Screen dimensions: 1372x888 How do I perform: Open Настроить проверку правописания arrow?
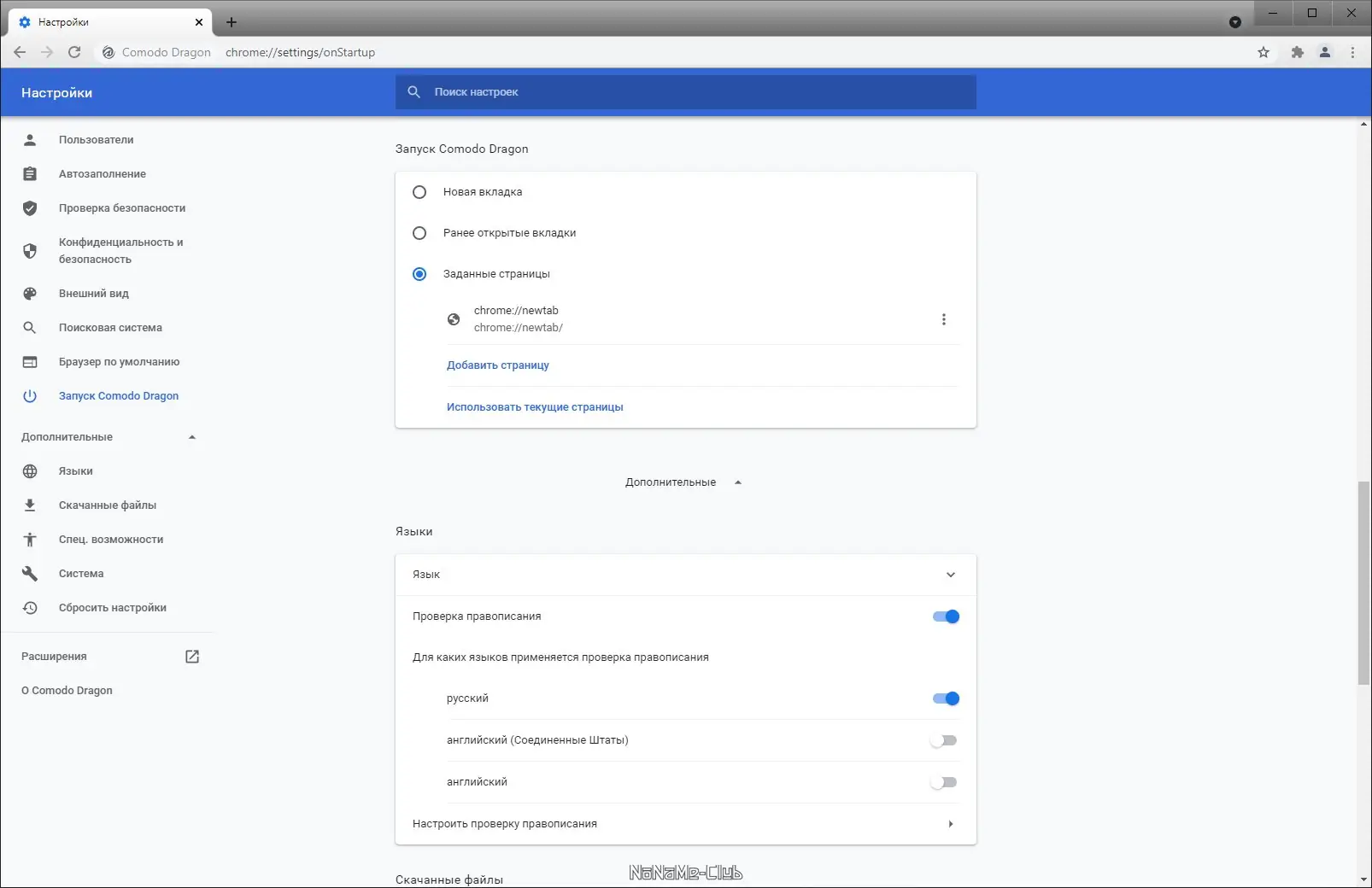(951, 824)
